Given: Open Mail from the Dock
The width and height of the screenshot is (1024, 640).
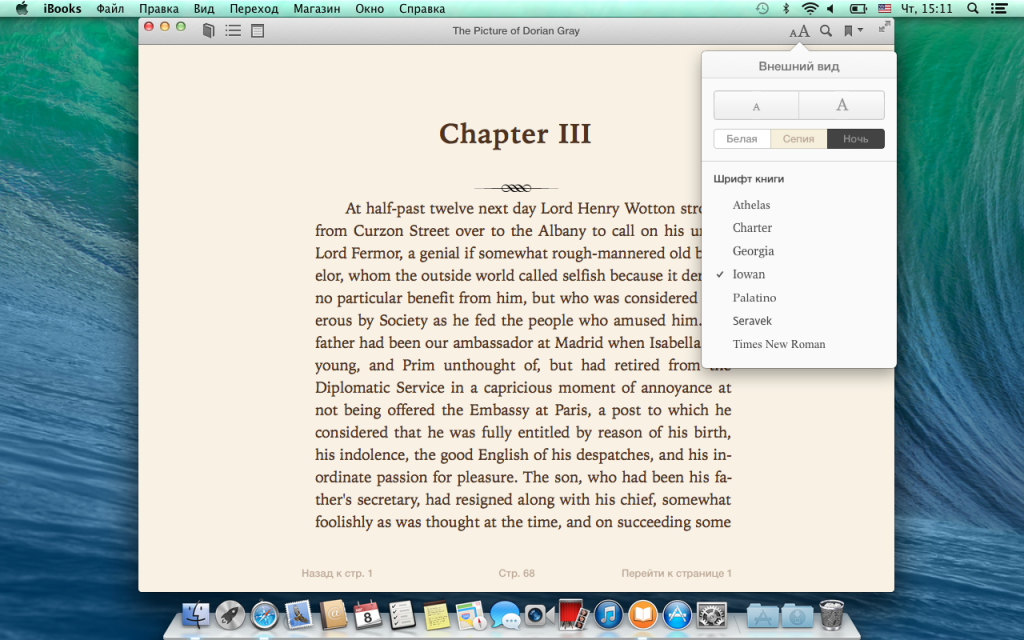Looking at the screenshot, I should 299,615.
